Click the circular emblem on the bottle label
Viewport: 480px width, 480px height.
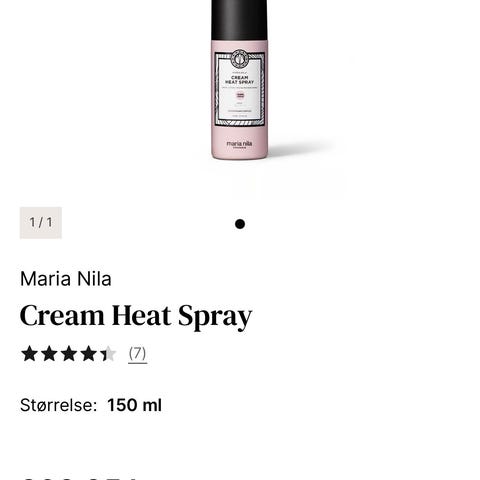pos(240,58)
